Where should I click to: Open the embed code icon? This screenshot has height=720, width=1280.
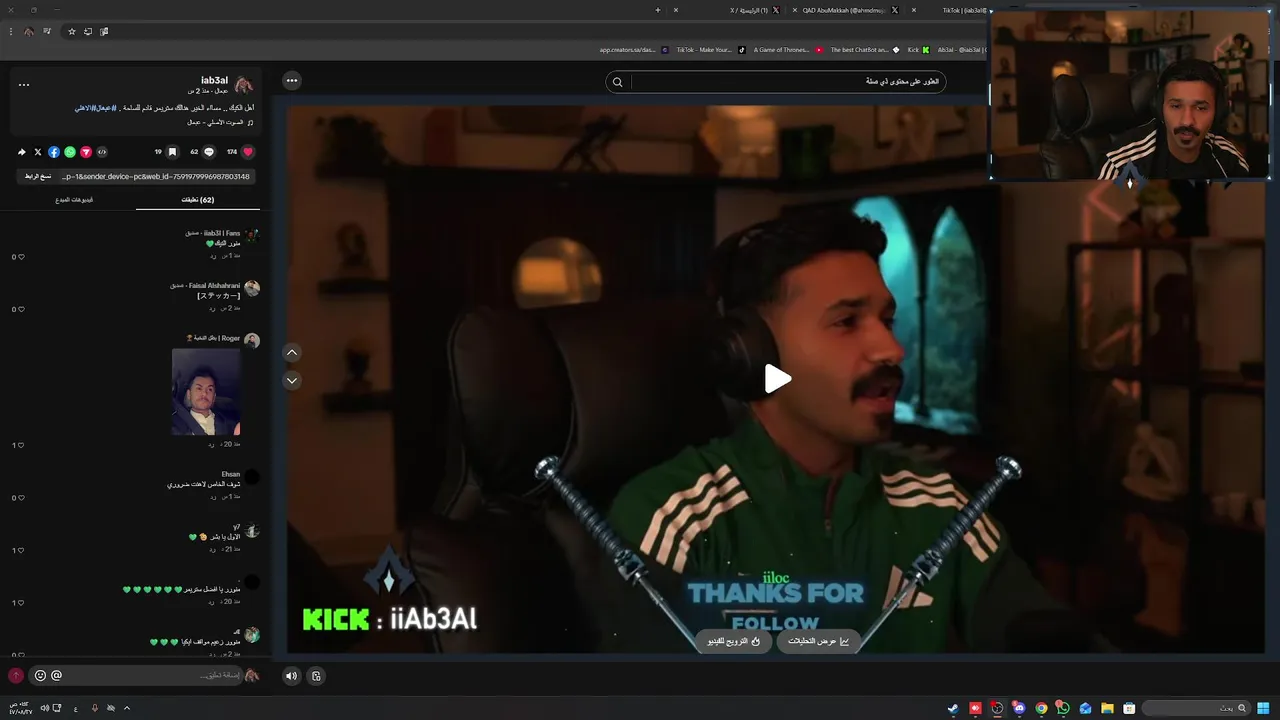click(x=101, y=152)
